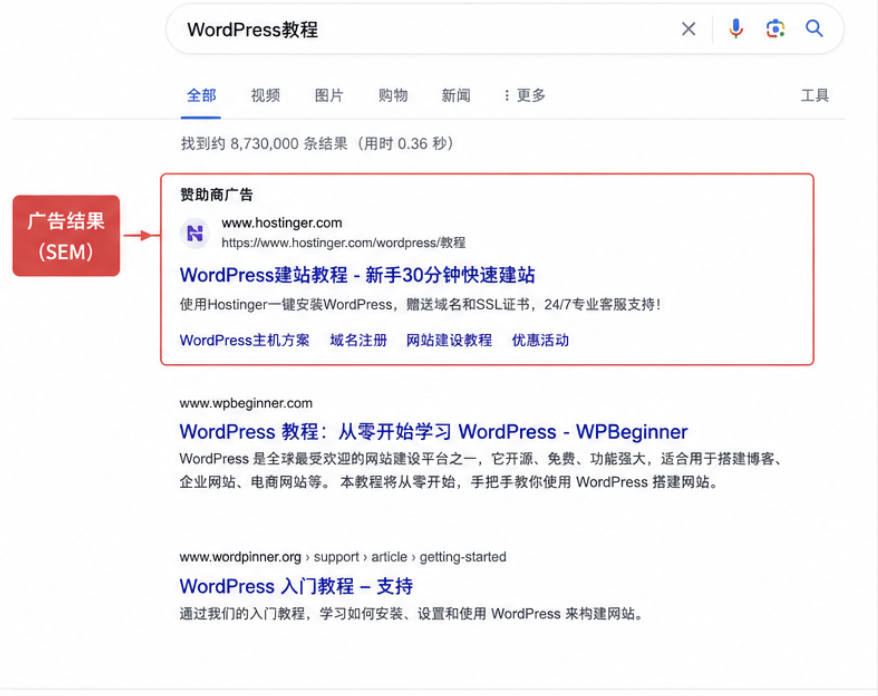This screenshot has width=878, height=696.
Task: Click the www.wordpinner.org breadcrumb path
Action: pos(343,557)
